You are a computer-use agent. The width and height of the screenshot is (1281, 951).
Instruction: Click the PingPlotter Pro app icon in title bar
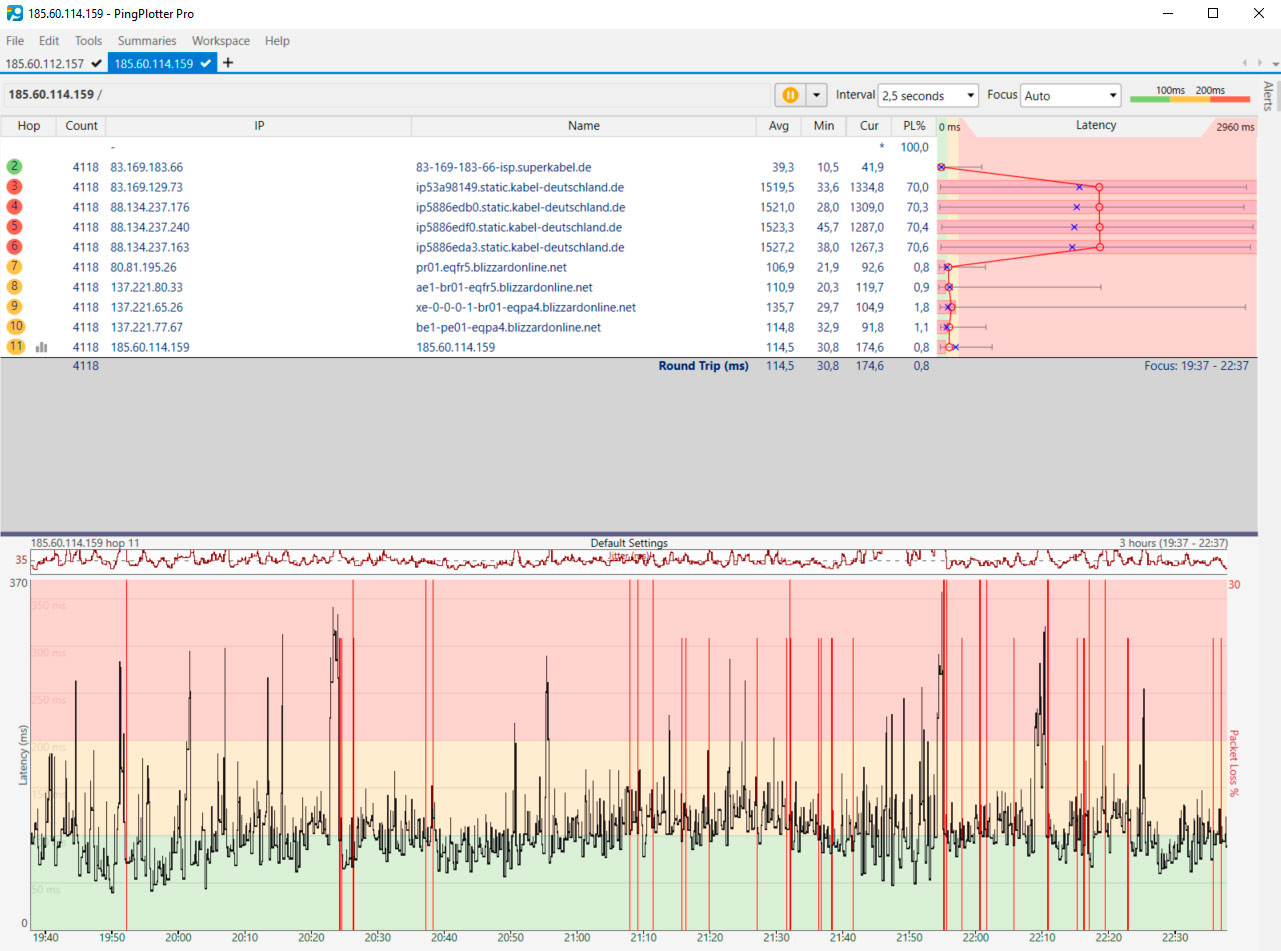(x=14, y=14)
